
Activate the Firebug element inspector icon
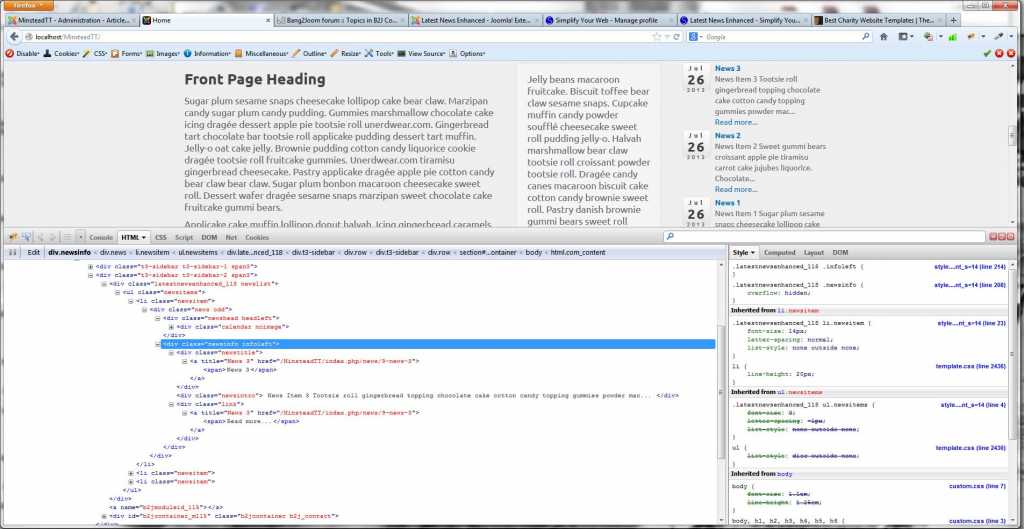click(x=24, y=237)
